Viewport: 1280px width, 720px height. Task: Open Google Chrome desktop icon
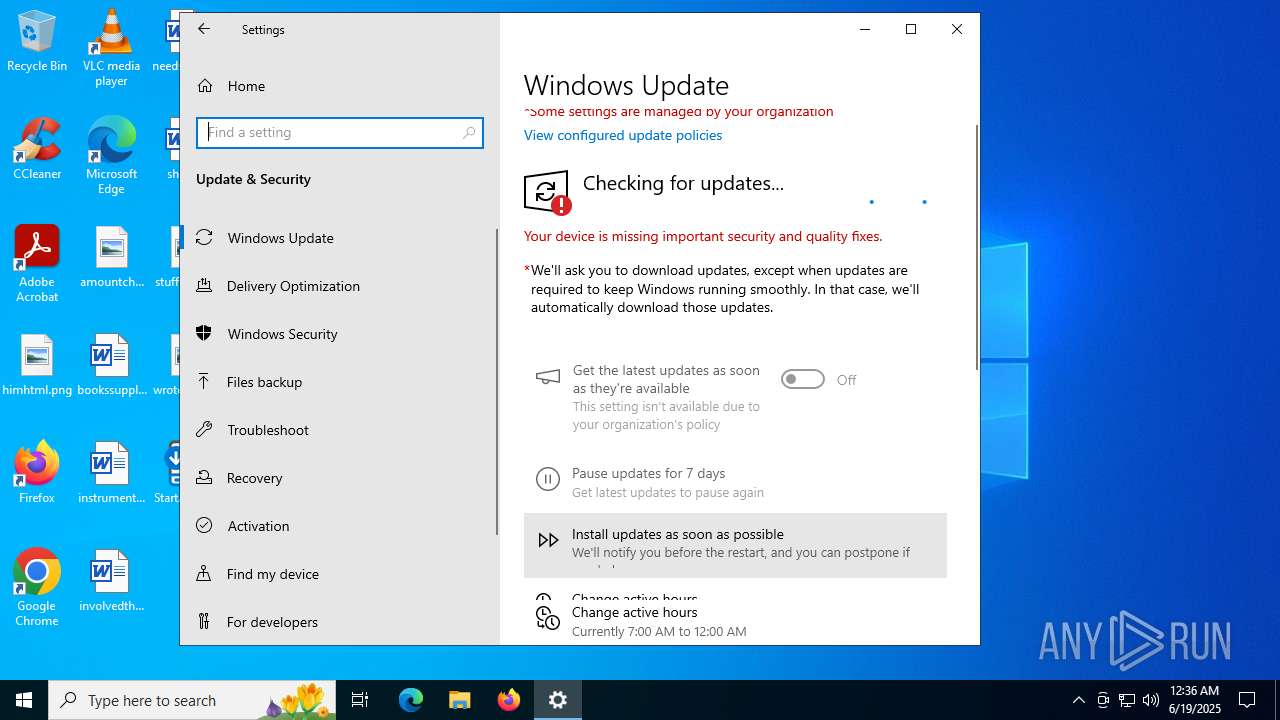37,588
